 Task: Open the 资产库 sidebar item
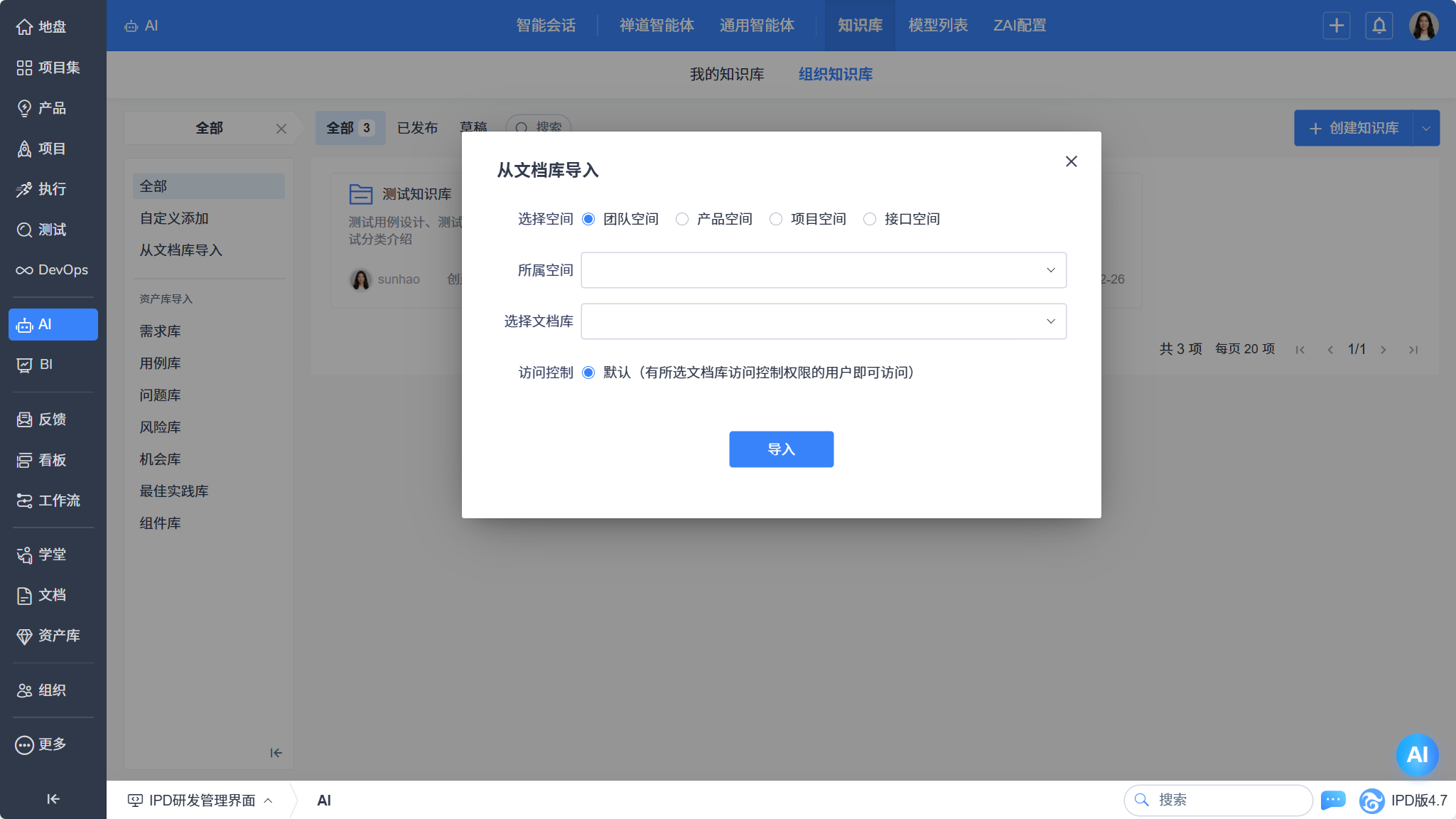coord(53,636)
